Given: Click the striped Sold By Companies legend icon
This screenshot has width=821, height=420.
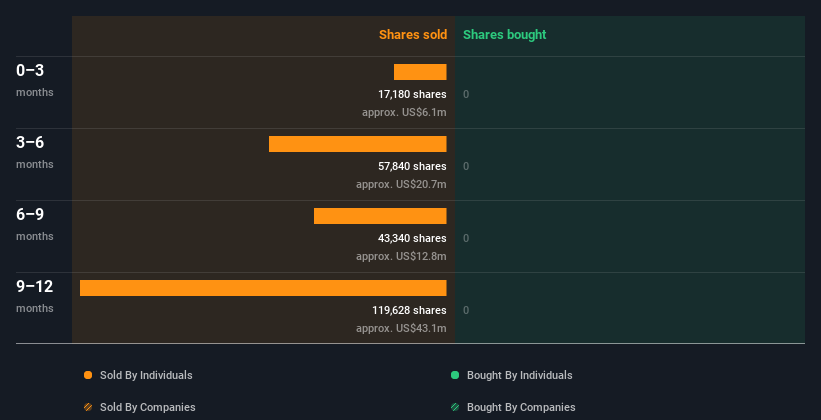Looking at the screenshot, I should pyautogui.click(x=88, y=407).
